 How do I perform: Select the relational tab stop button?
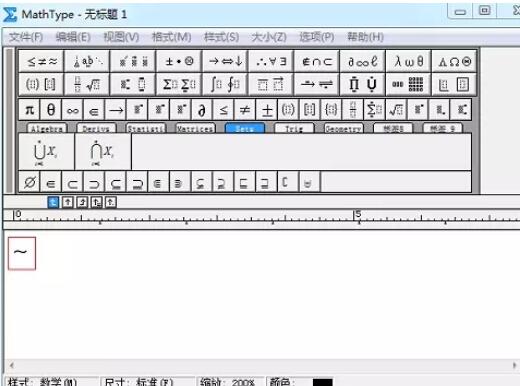point(96,202)
